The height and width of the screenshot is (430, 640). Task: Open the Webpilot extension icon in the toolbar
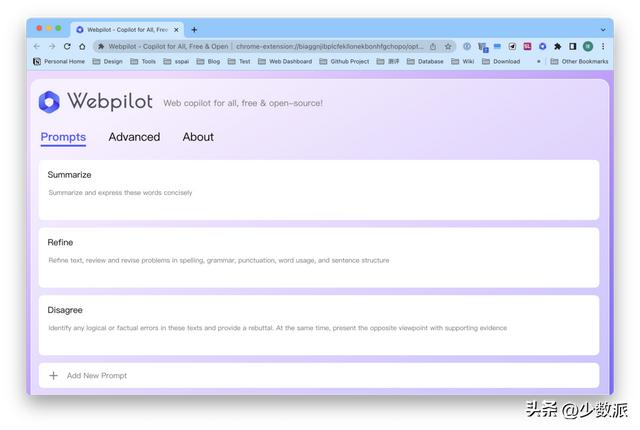pyautogui.click(x=542, y=47)
